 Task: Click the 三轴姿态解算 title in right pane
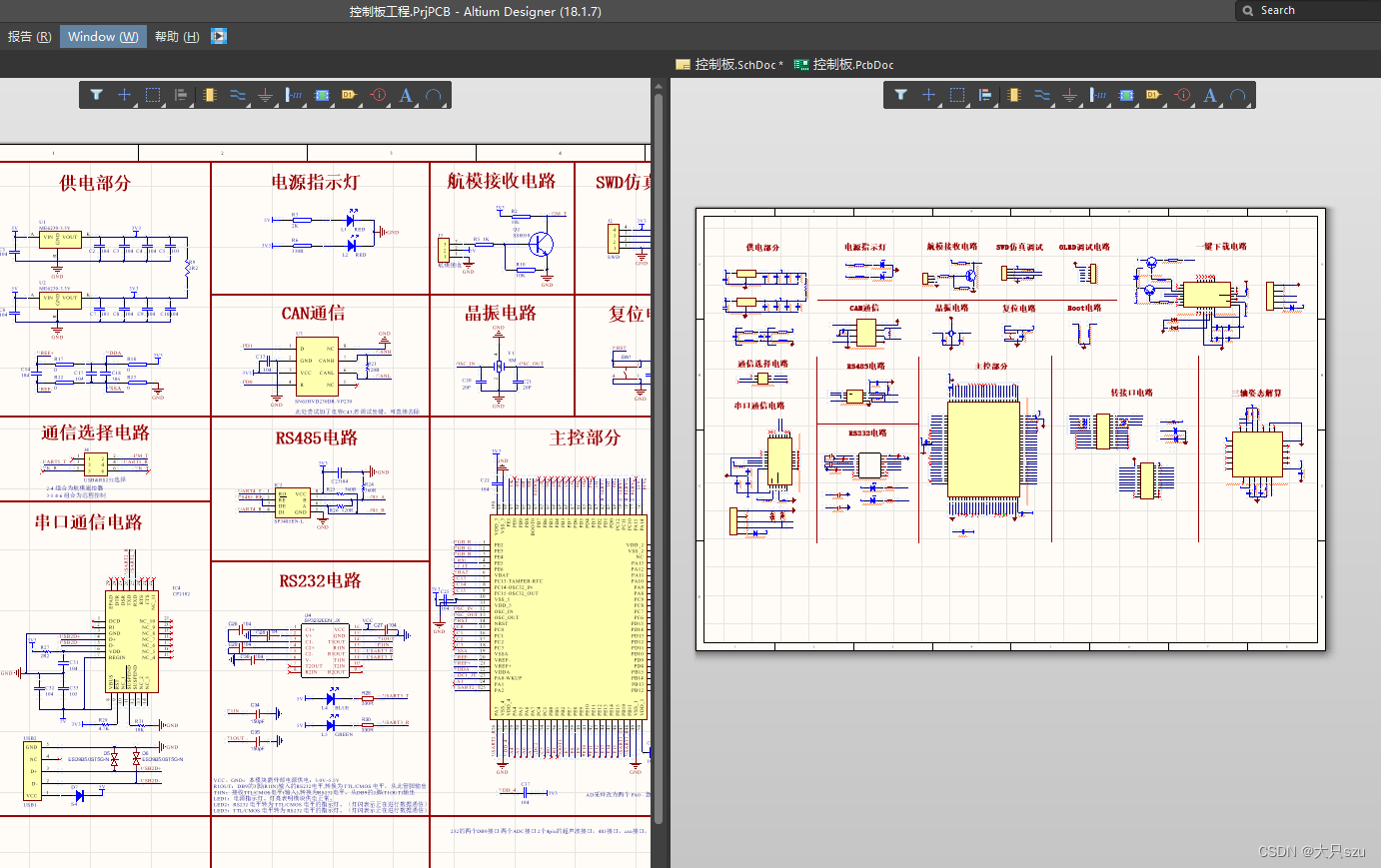click(x=1256, y=393)
